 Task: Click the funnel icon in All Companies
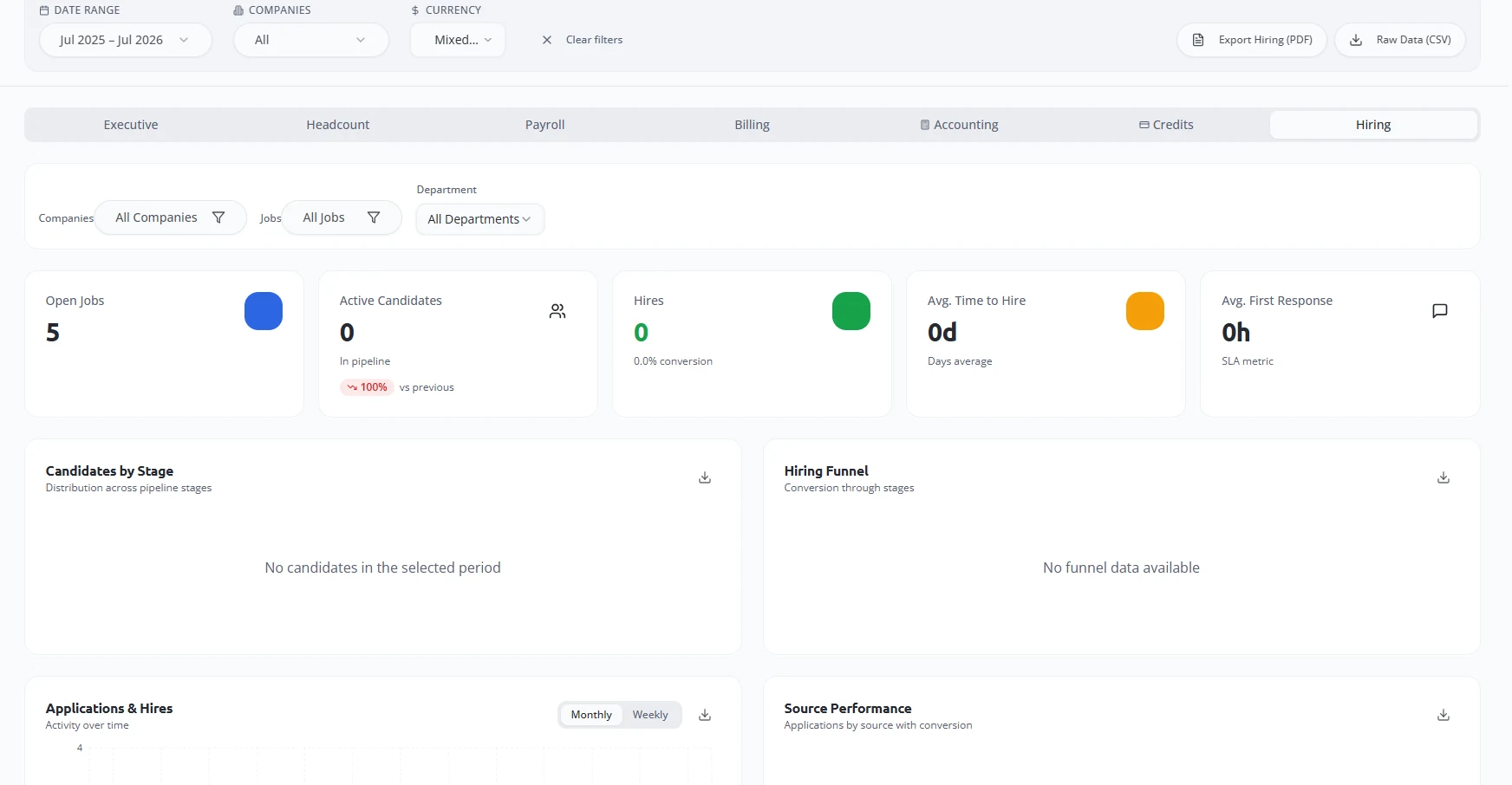218,217
